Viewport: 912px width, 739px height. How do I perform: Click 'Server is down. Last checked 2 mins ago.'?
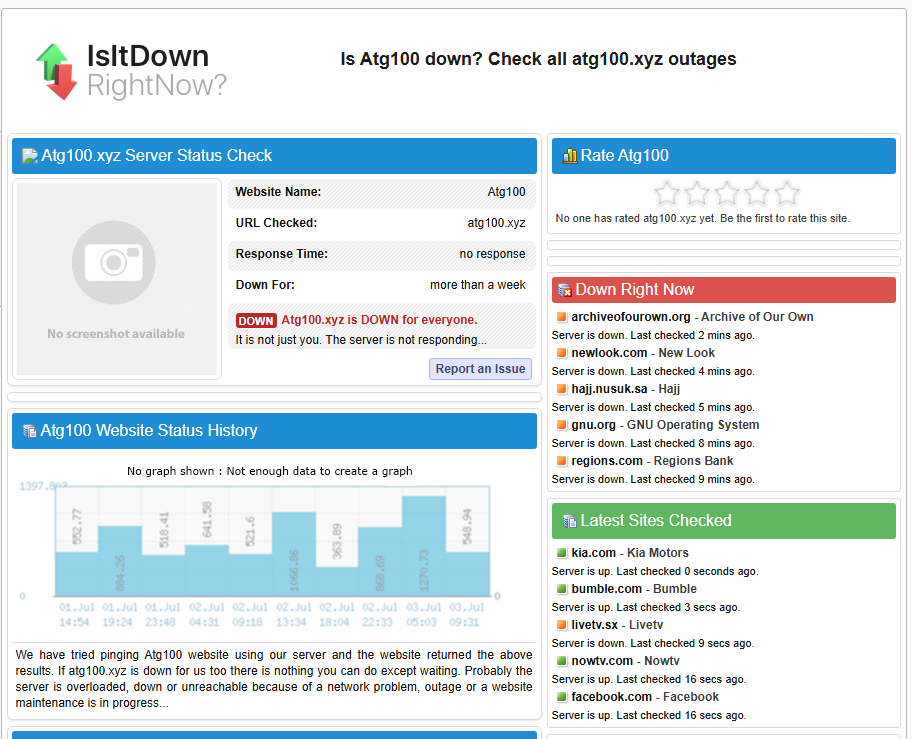click(x=653, y=335)
